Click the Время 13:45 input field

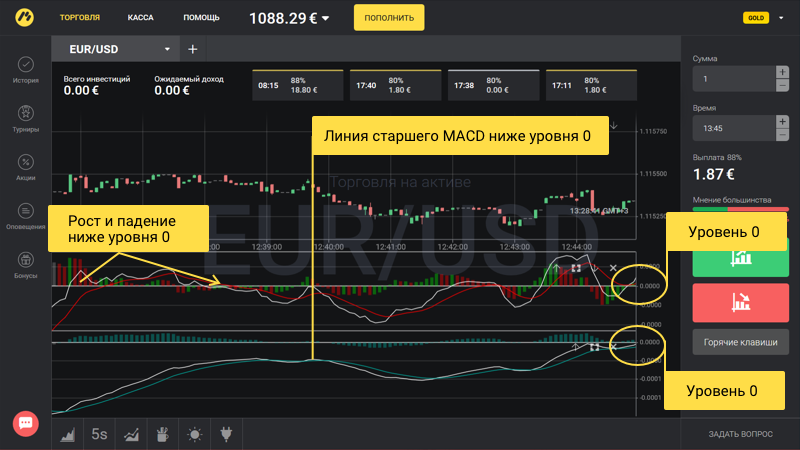coord(734,128)
